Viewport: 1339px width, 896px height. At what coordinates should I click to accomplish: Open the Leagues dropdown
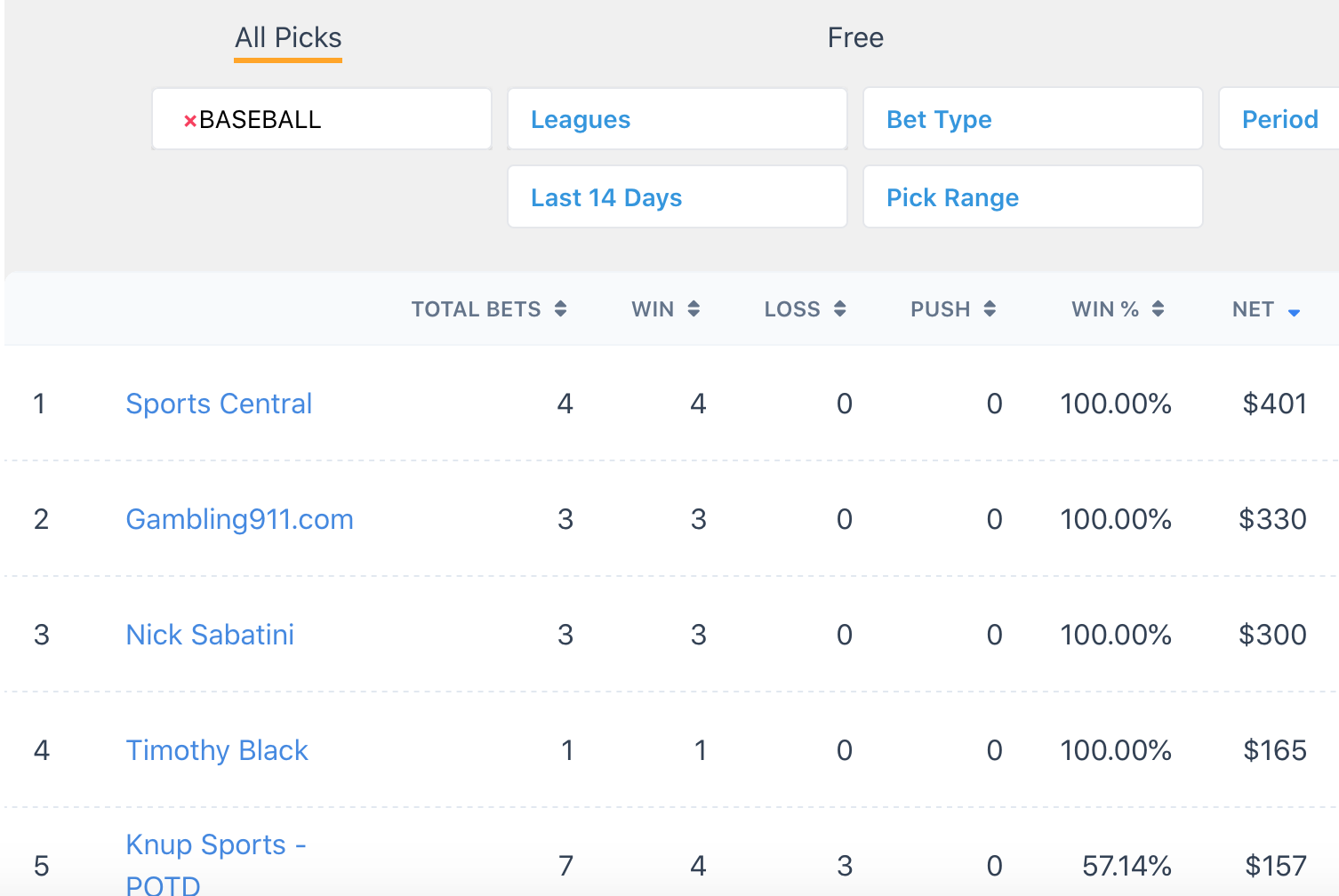pyautogui.click(x=678, y=119)
